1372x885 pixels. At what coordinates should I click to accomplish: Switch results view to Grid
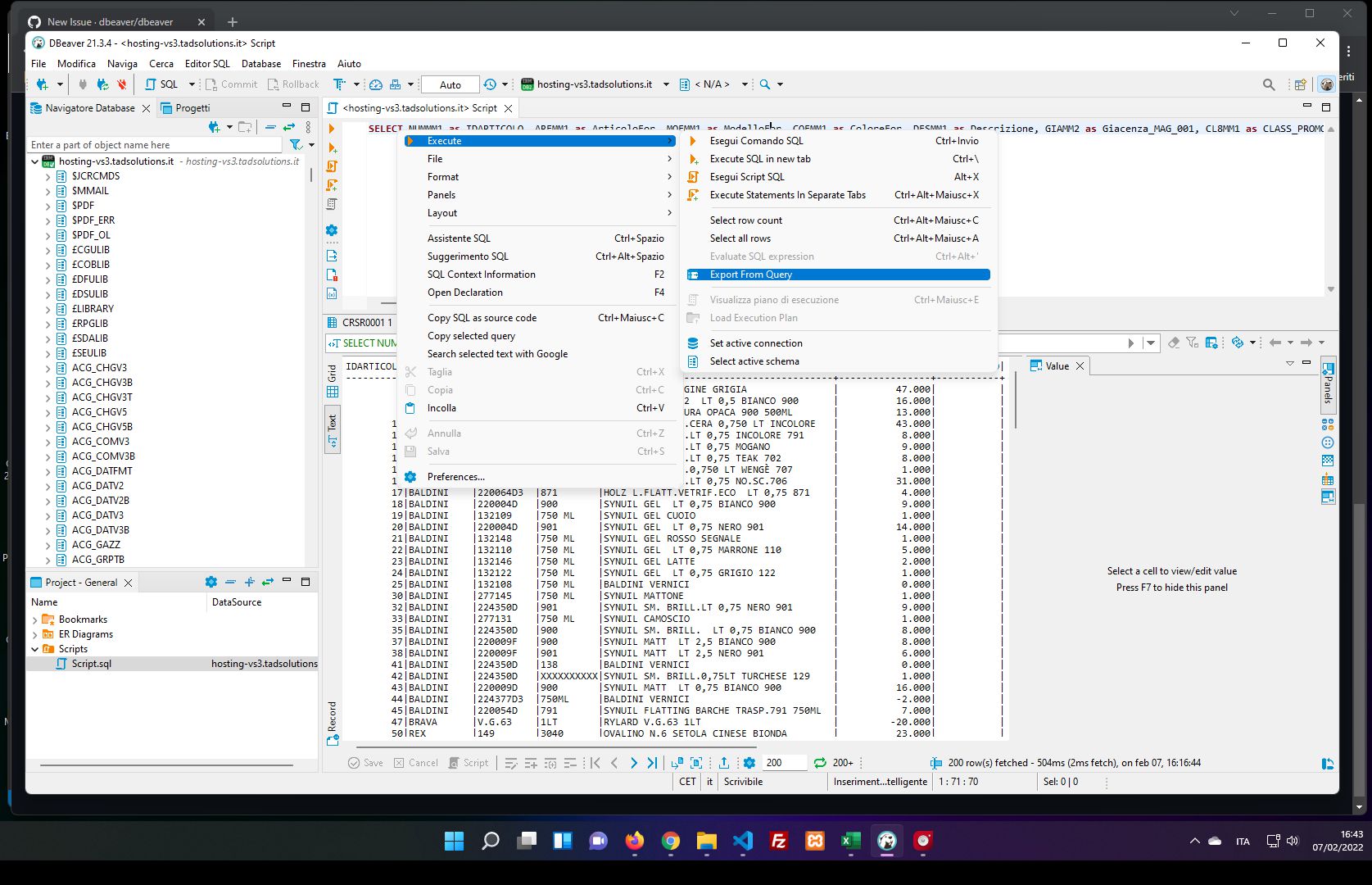pos(333,381)
